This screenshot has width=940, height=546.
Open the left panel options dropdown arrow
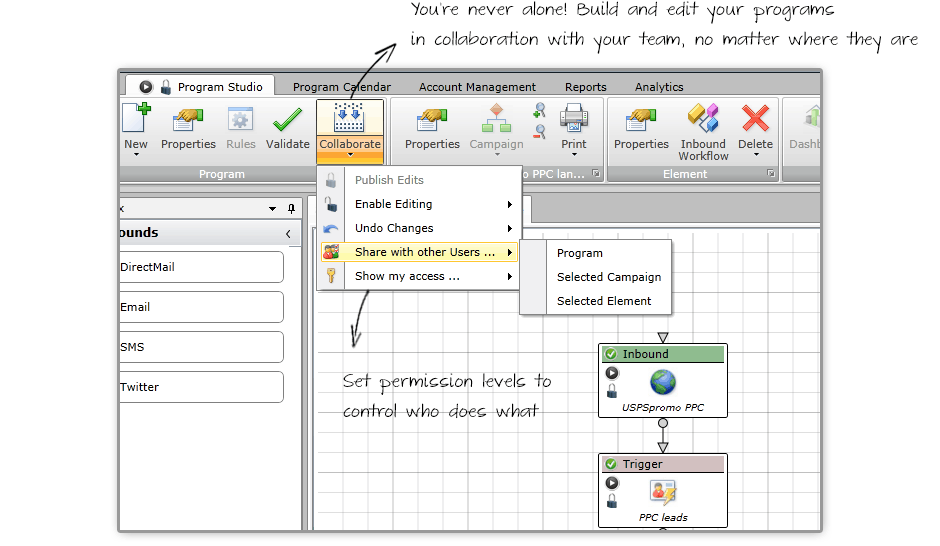(x=272, y=209)
